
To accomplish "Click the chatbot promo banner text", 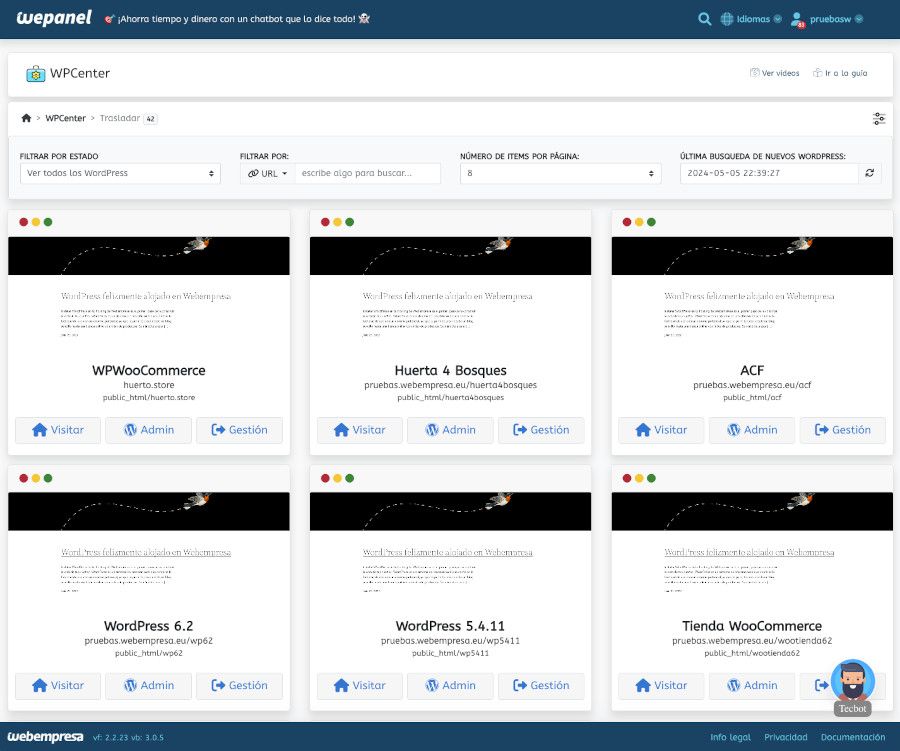I will (x=237, y=19).
